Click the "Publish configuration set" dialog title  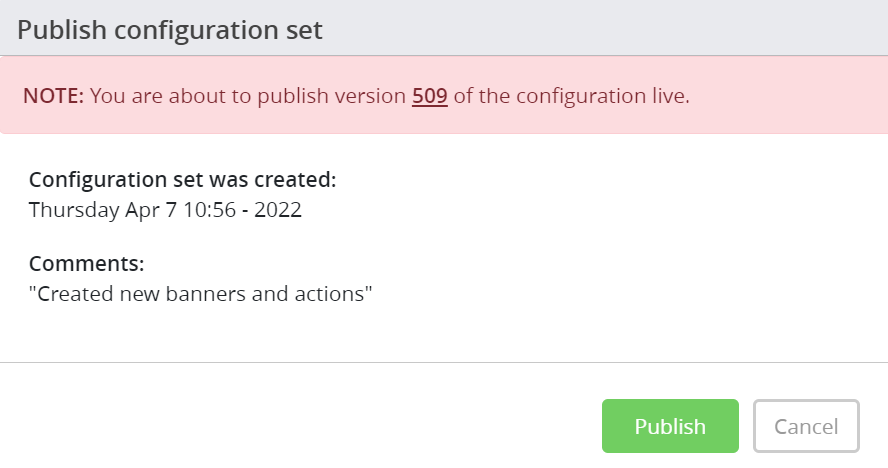pyautogui.click(x=170, y=30)
